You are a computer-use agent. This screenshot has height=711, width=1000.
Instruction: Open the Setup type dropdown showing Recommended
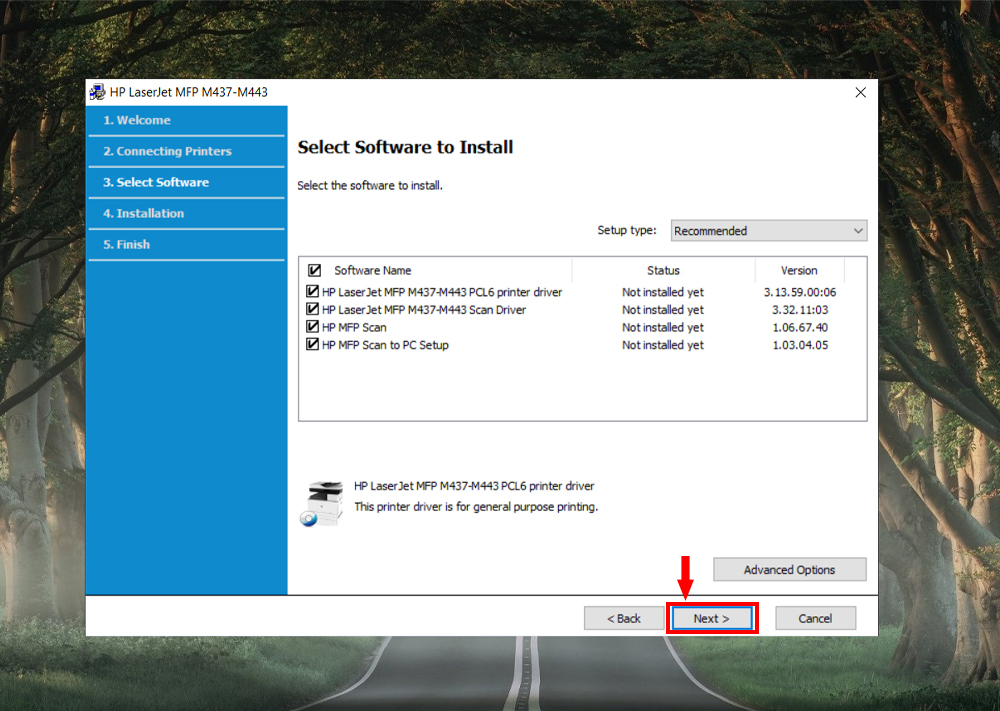pyautogui.click(x=768, y=231)
